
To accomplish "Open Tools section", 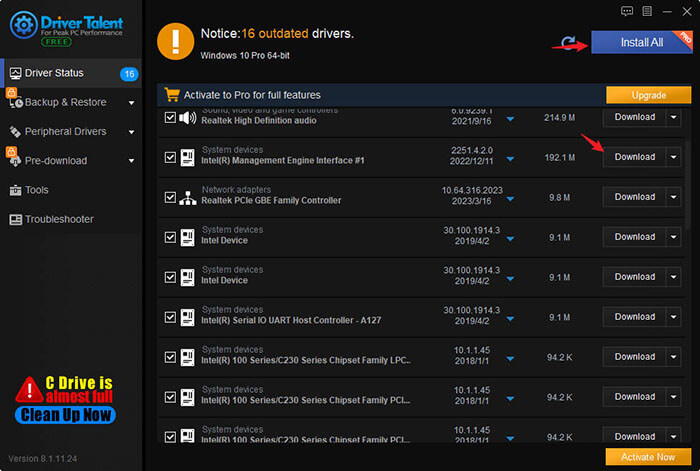I will [71, 190].
